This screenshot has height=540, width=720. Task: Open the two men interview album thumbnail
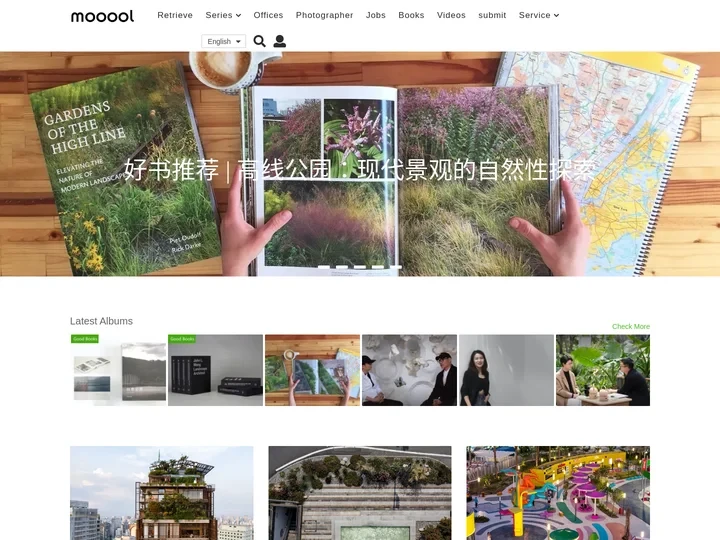[409, 370]
